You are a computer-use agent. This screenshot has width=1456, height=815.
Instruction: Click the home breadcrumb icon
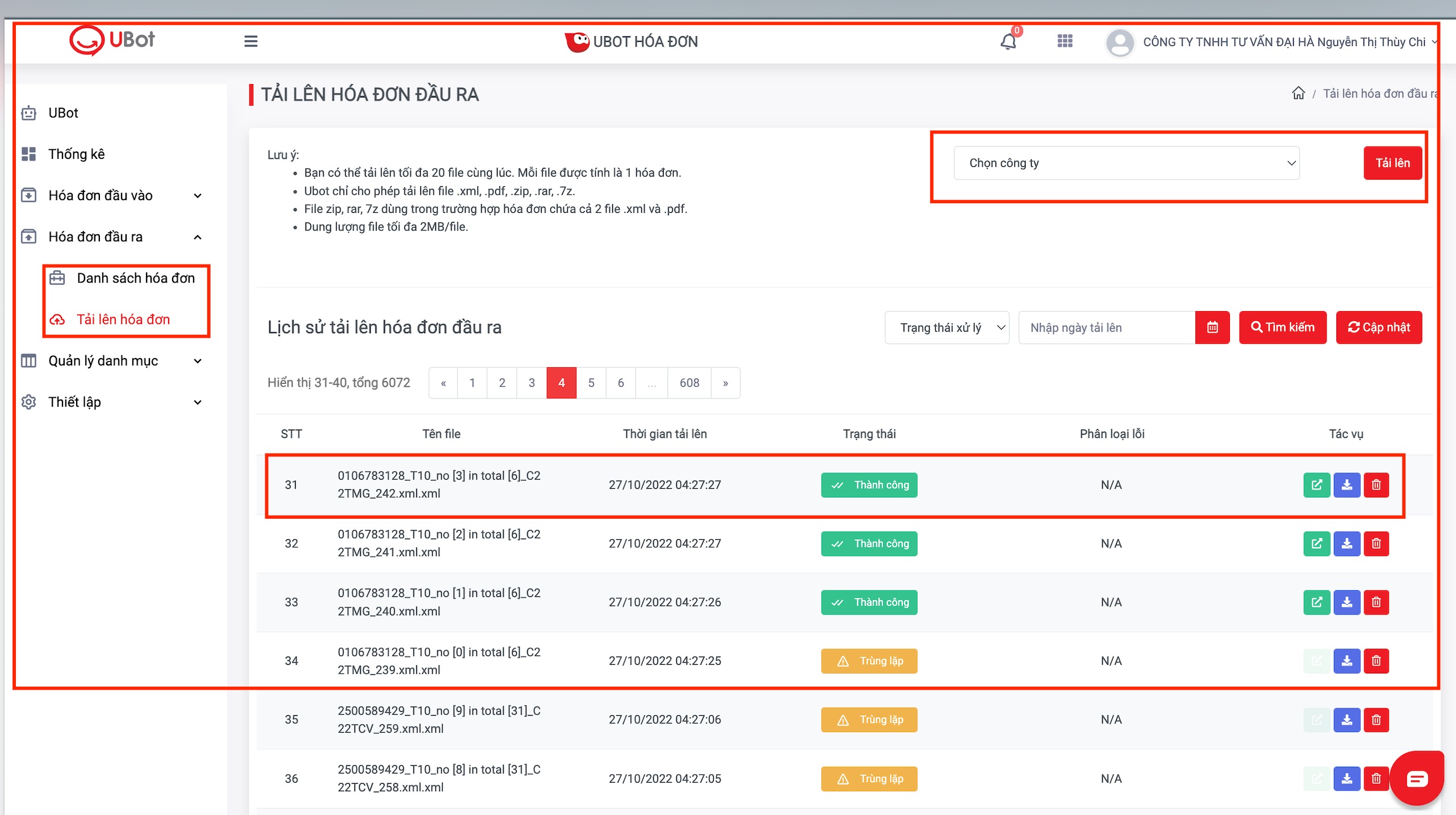click(x=1298, y=94)
